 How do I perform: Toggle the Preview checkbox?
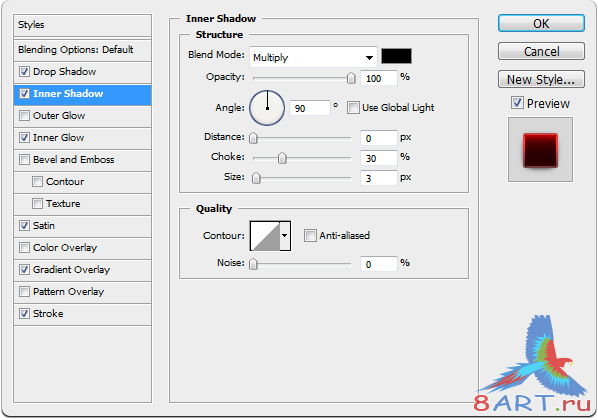coord(517,103)
